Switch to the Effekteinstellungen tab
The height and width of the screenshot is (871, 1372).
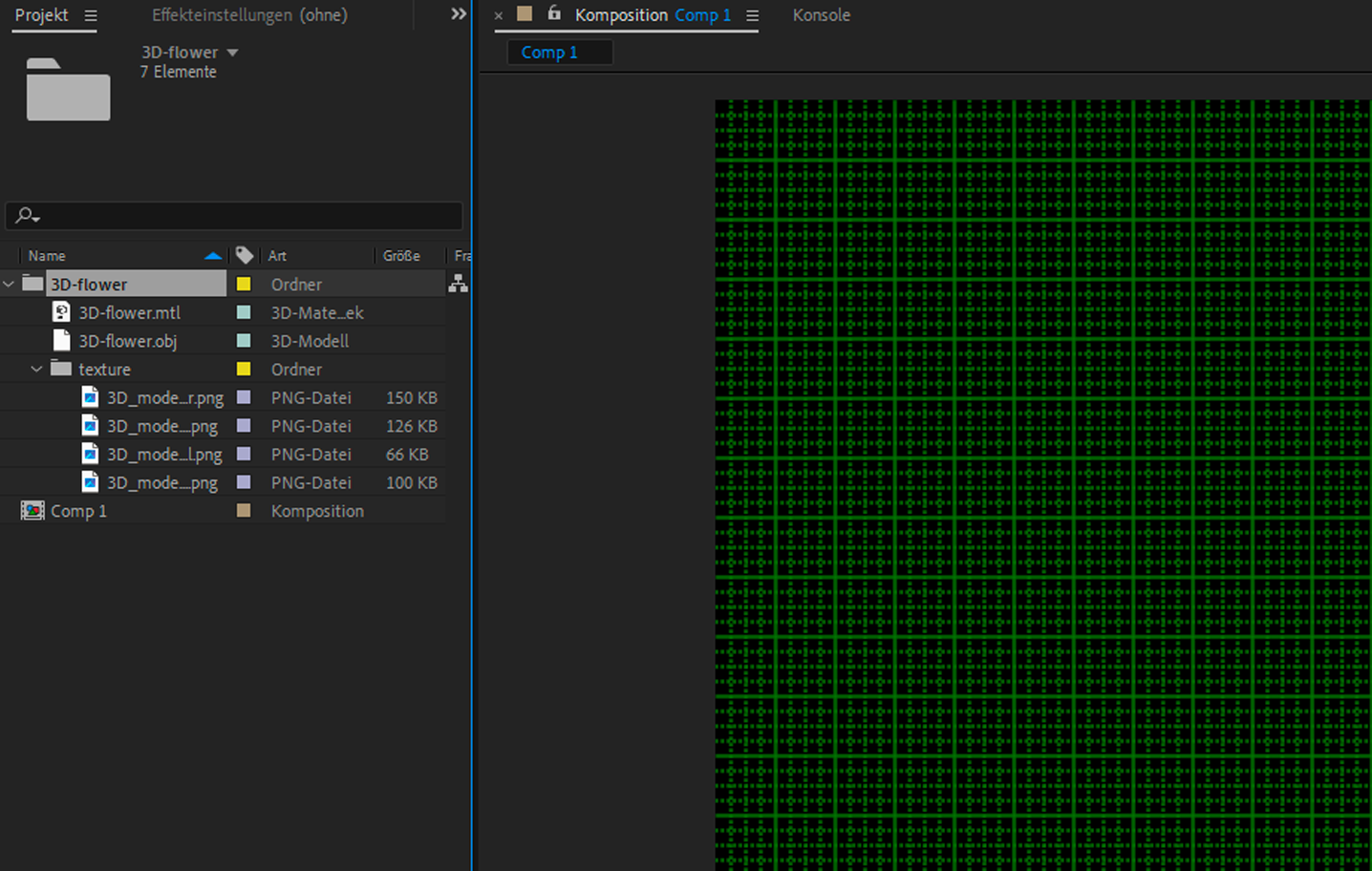pos(249,15)
